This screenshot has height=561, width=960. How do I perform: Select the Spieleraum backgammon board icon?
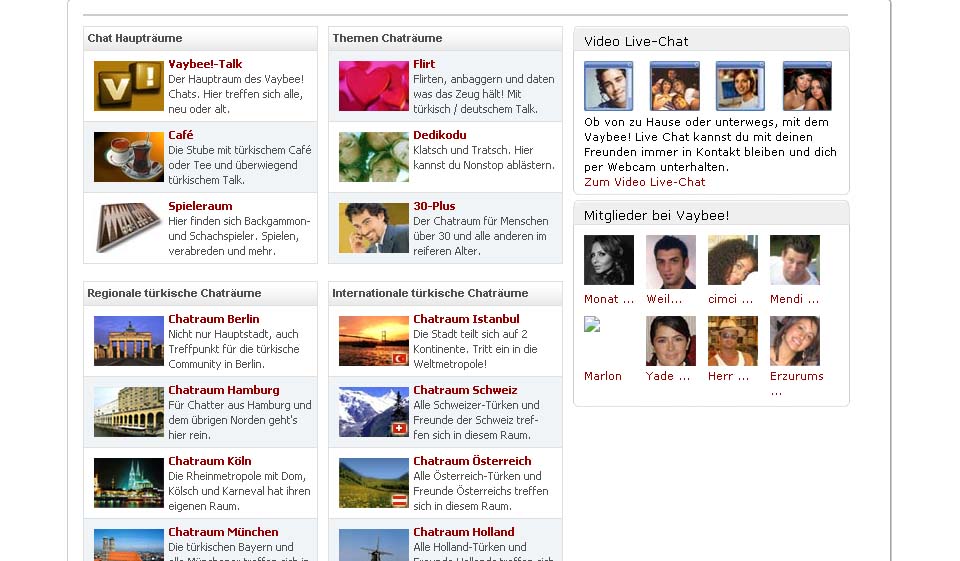point(129,228)
